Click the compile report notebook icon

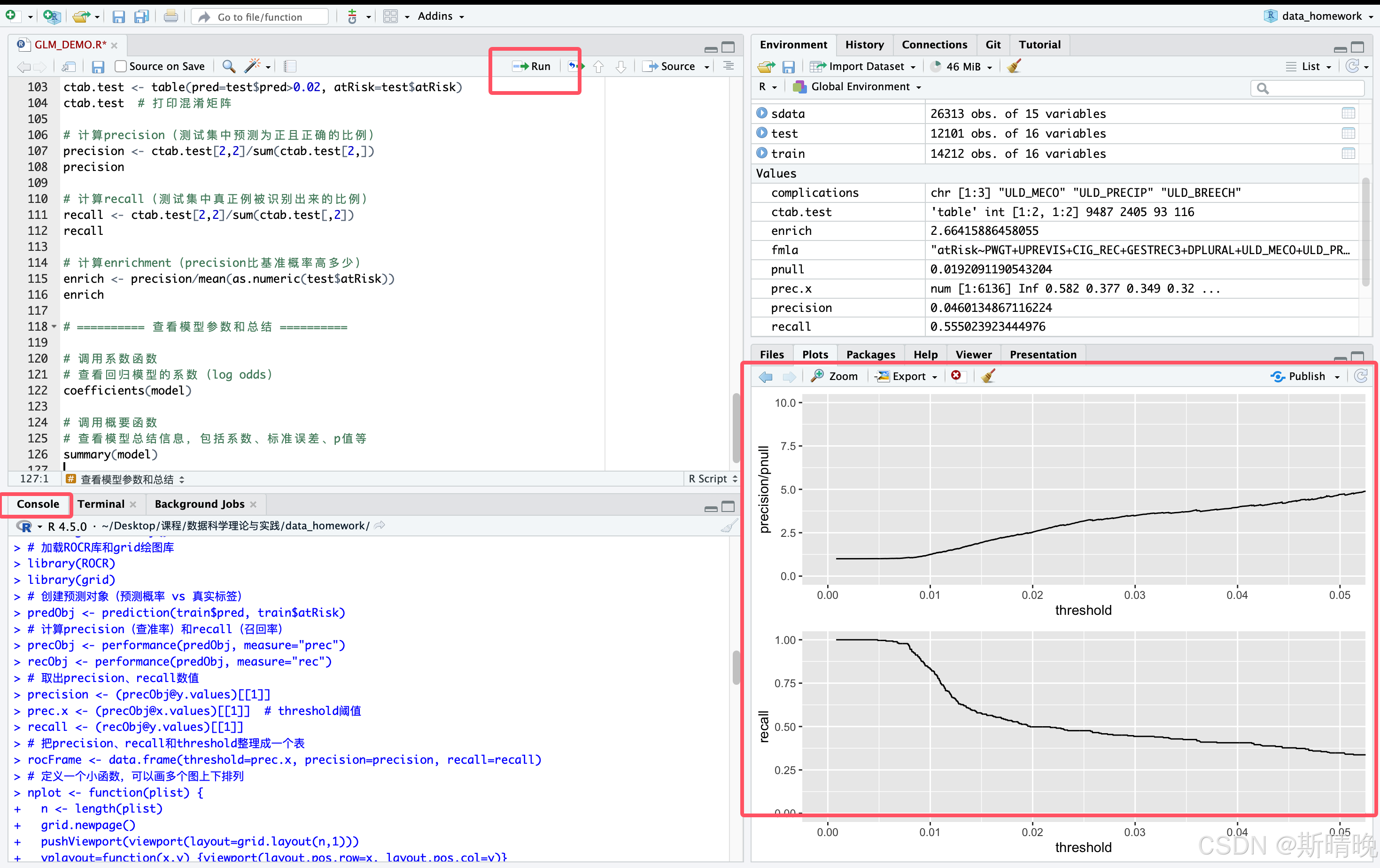290,66
